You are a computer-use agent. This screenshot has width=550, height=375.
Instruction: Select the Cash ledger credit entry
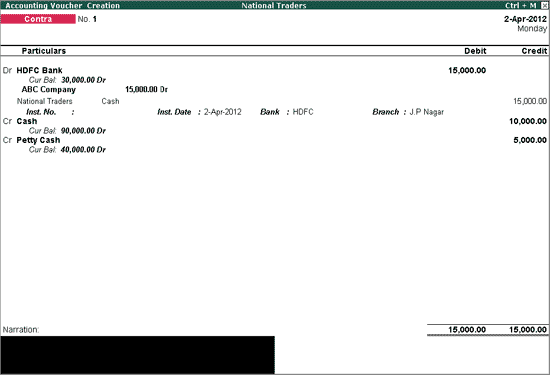point(27,121)
